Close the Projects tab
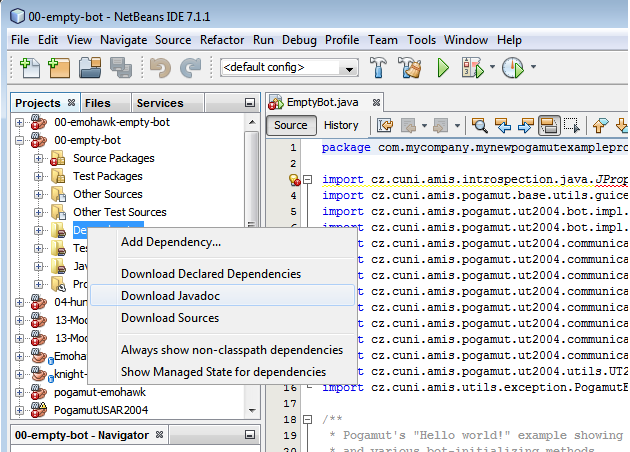Viewport: 630px width, 452px height. coord(72,102)
